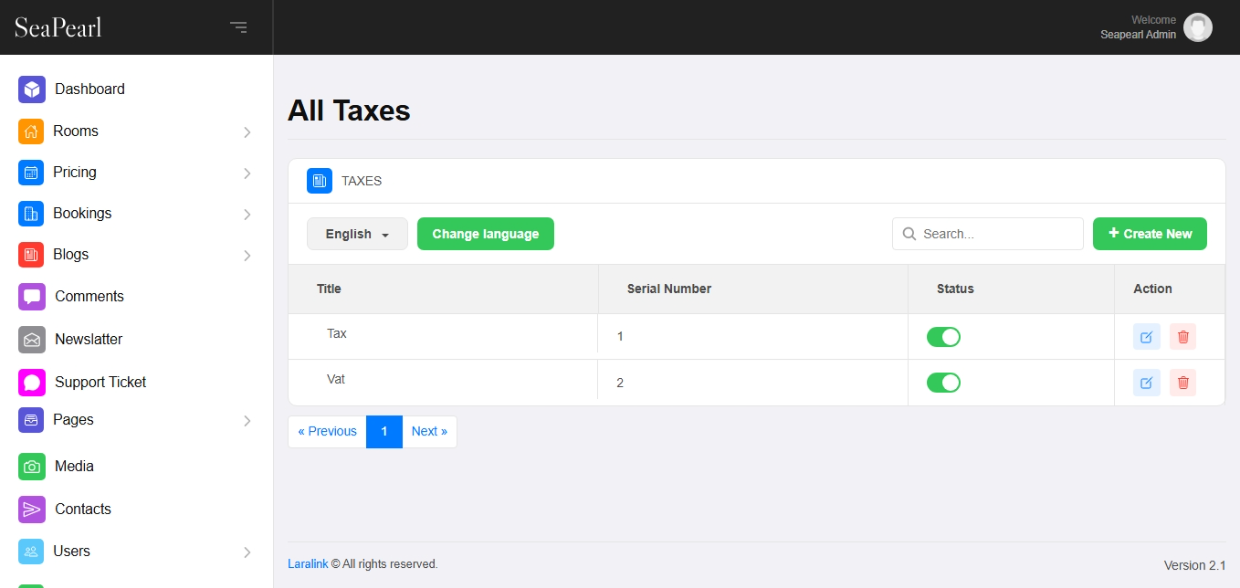Expand the Rooms submenu chevron

247,132
